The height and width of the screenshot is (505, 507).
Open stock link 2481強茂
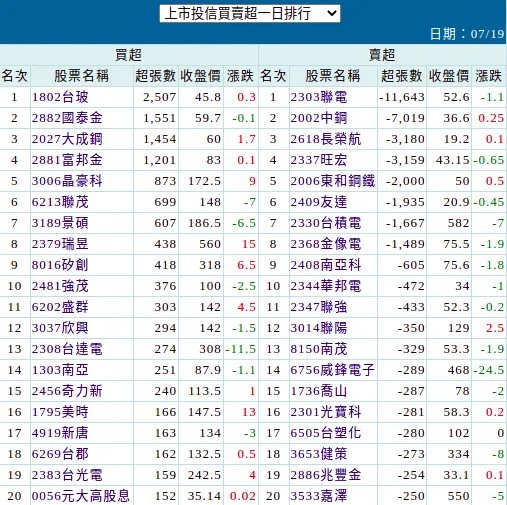60,286
